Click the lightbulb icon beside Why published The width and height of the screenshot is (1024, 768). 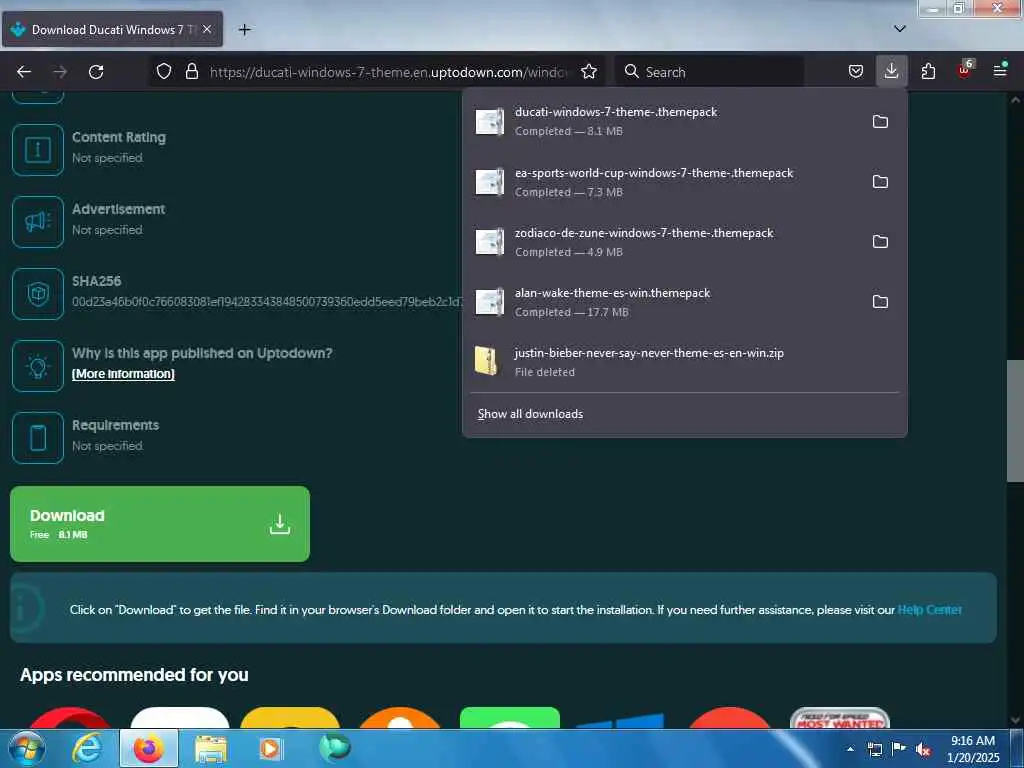[38, 366]
